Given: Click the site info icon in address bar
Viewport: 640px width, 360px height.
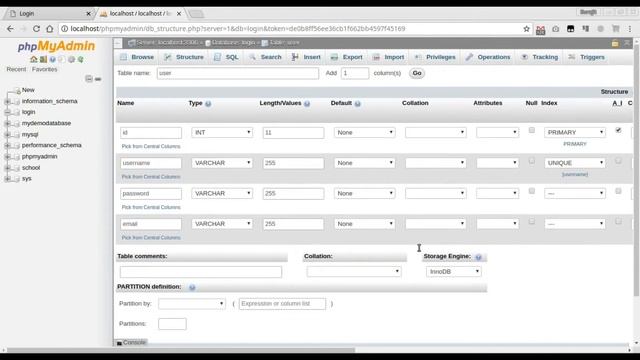Looking at the screenshot, I should (64, 29).
